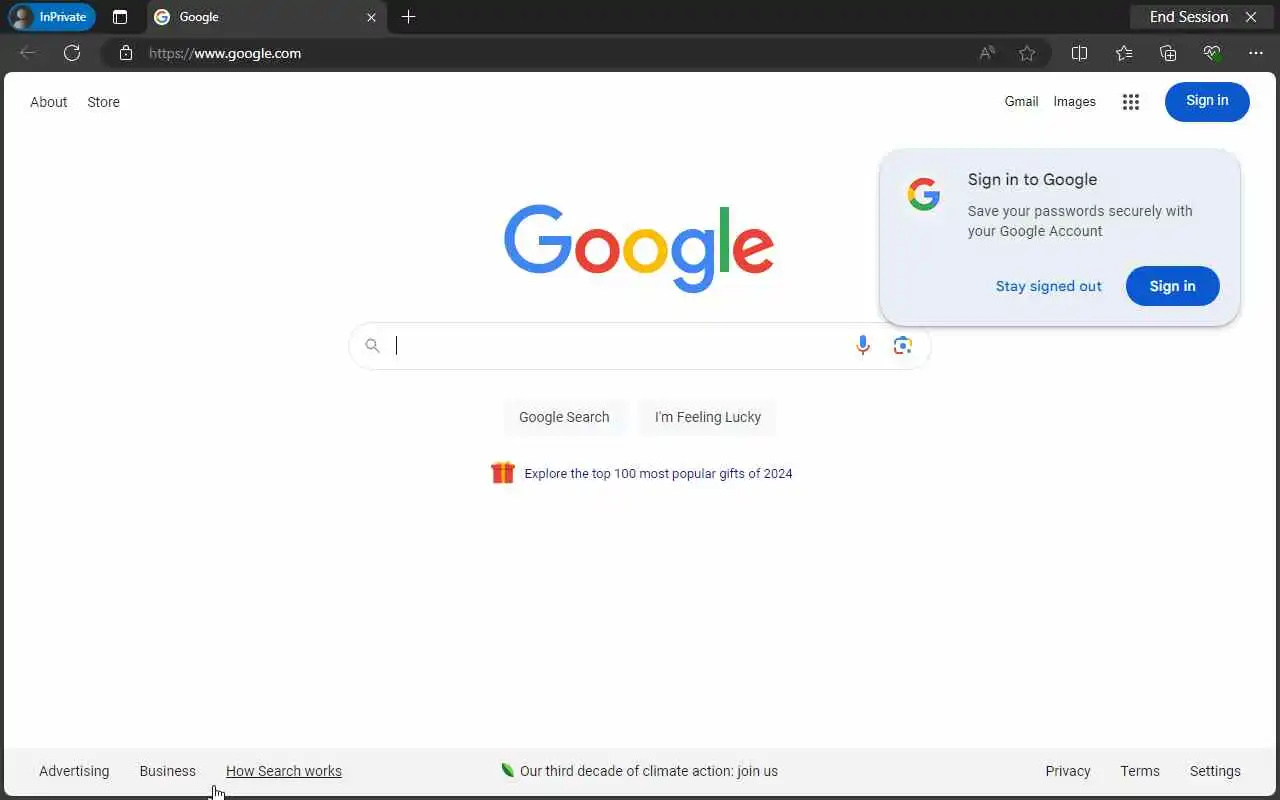
Task: Click the gift box icon
Action: pos(502,472)
